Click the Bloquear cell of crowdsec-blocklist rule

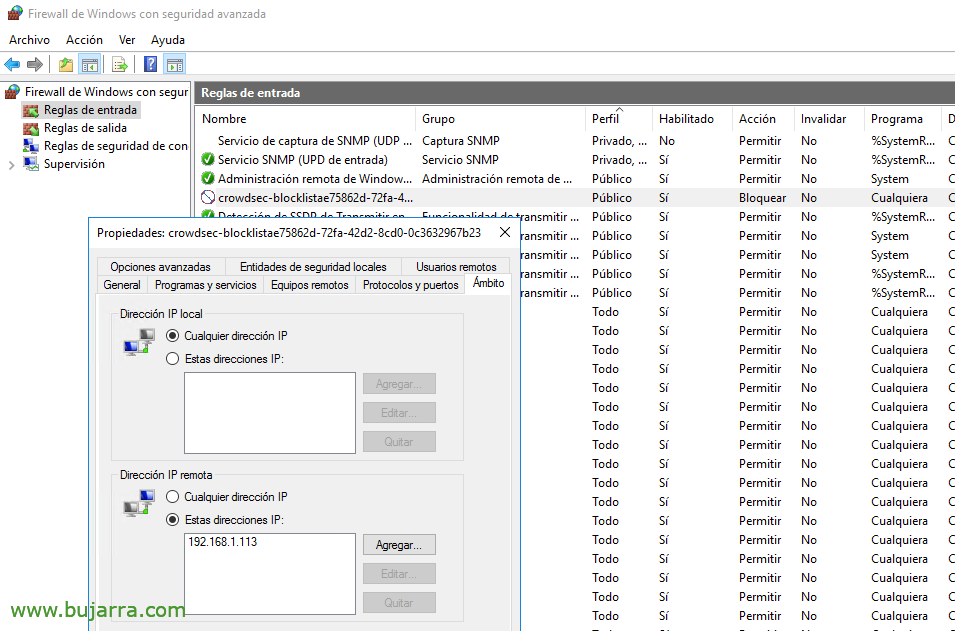pos(762,198)
